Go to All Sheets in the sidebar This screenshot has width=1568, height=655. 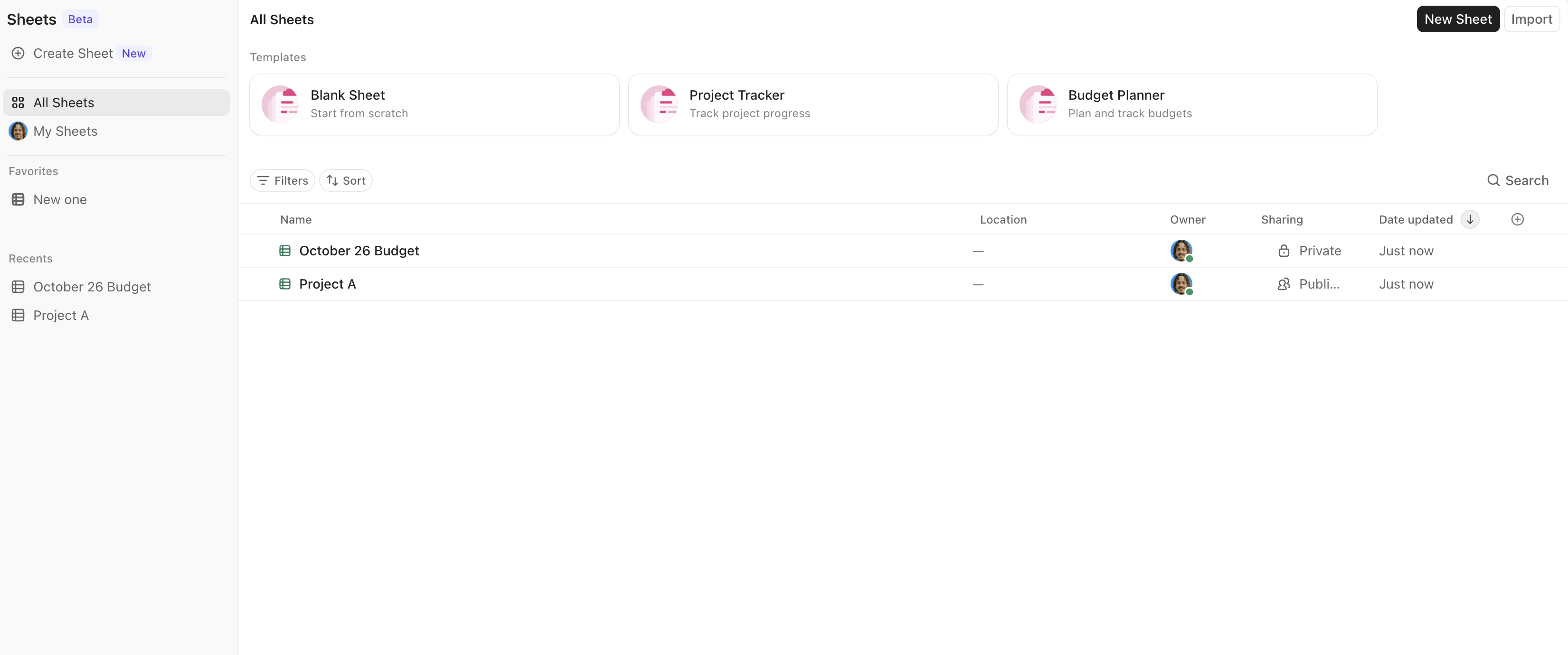click(x=116, y=103)
